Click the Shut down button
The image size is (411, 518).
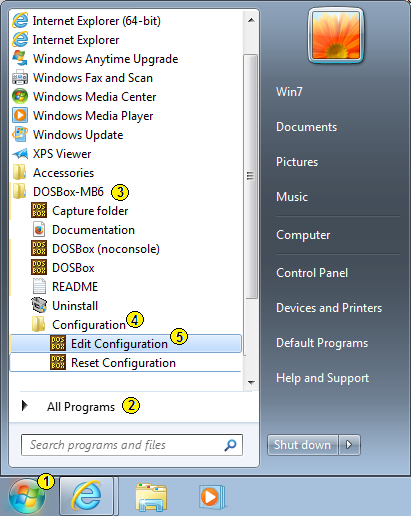click(302, 445)
